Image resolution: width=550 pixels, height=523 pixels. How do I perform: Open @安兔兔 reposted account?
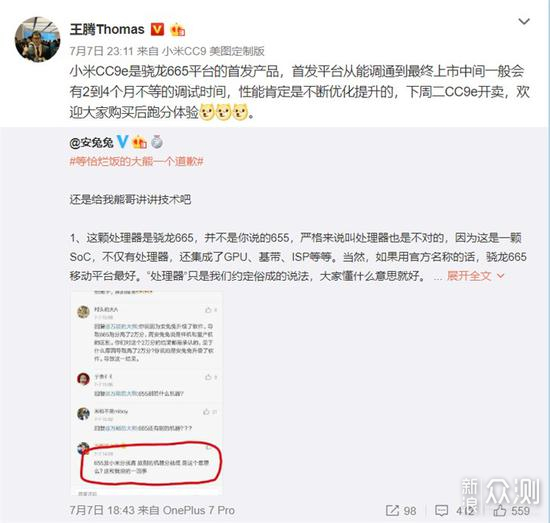pyautogui.click(x=92, y=142)
